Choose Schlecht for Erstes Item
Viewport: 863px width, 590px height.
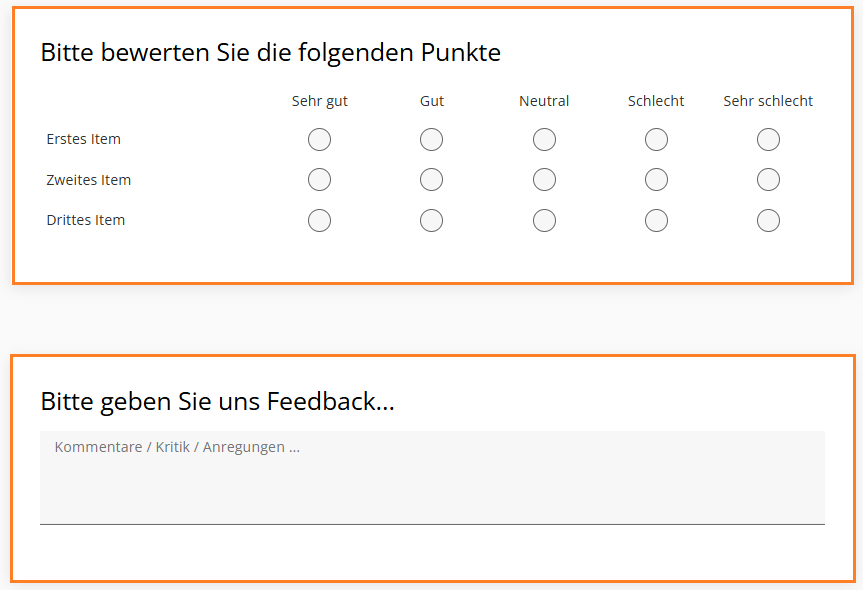click(656, 140)
